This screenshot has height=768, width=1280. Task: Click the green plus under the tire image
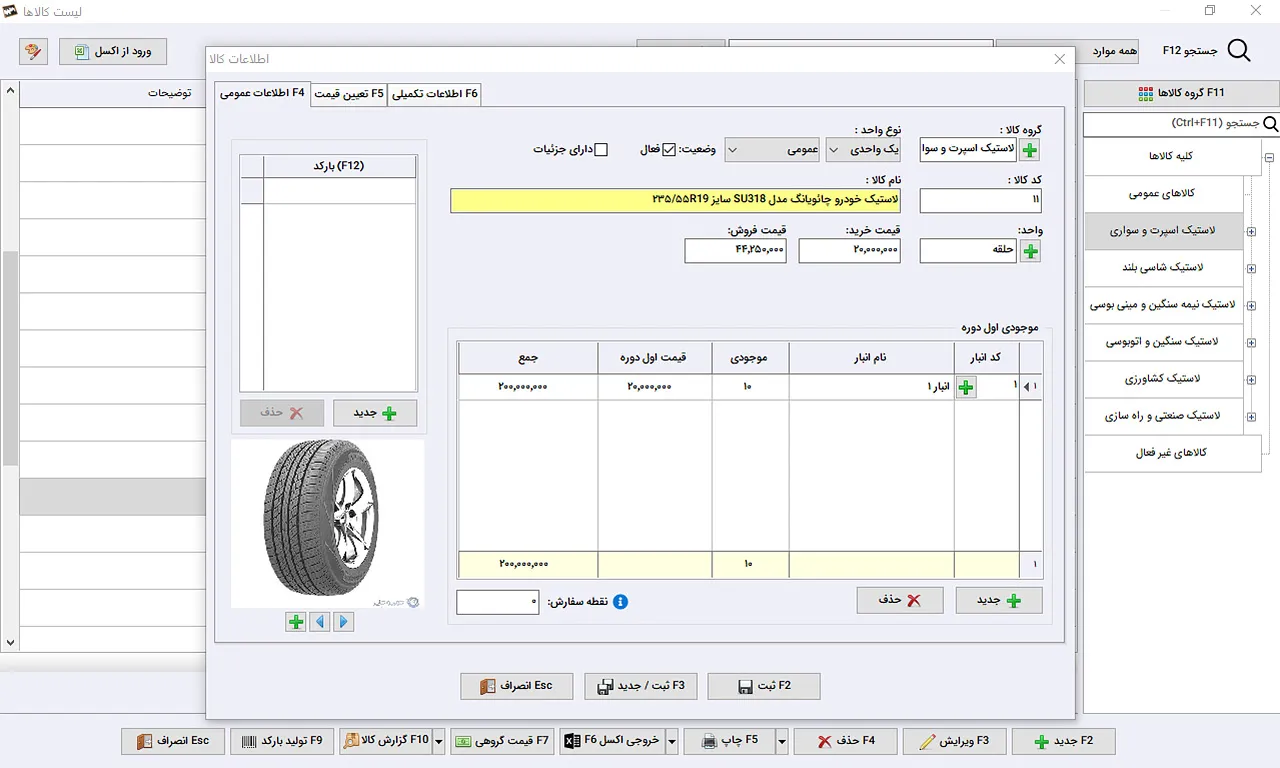click(295, 622)
